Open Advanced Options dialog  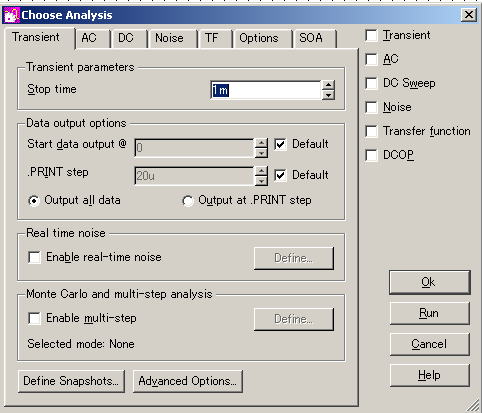point(188,381)
